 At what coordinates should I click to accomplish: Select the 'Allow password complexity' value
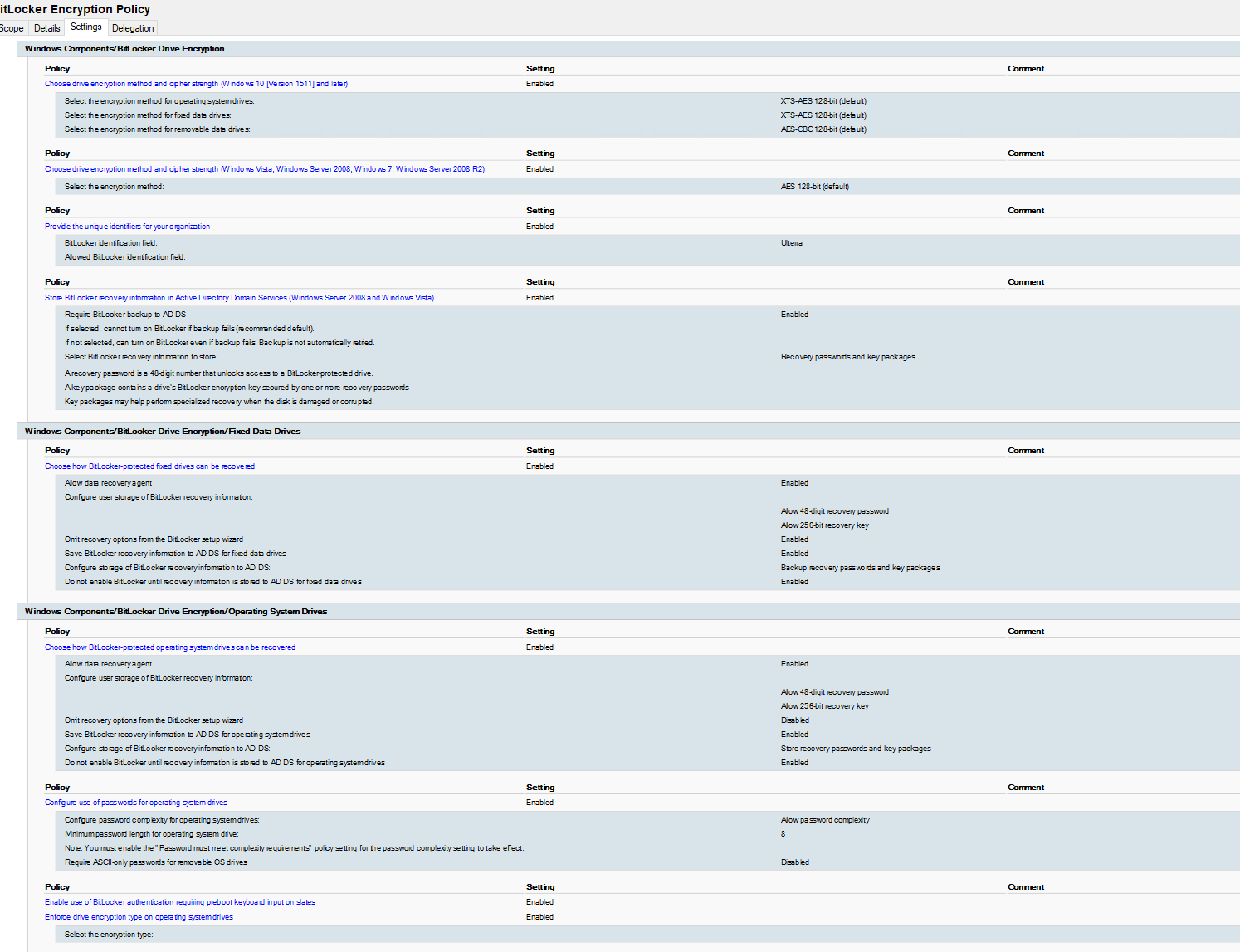[825, 820]
